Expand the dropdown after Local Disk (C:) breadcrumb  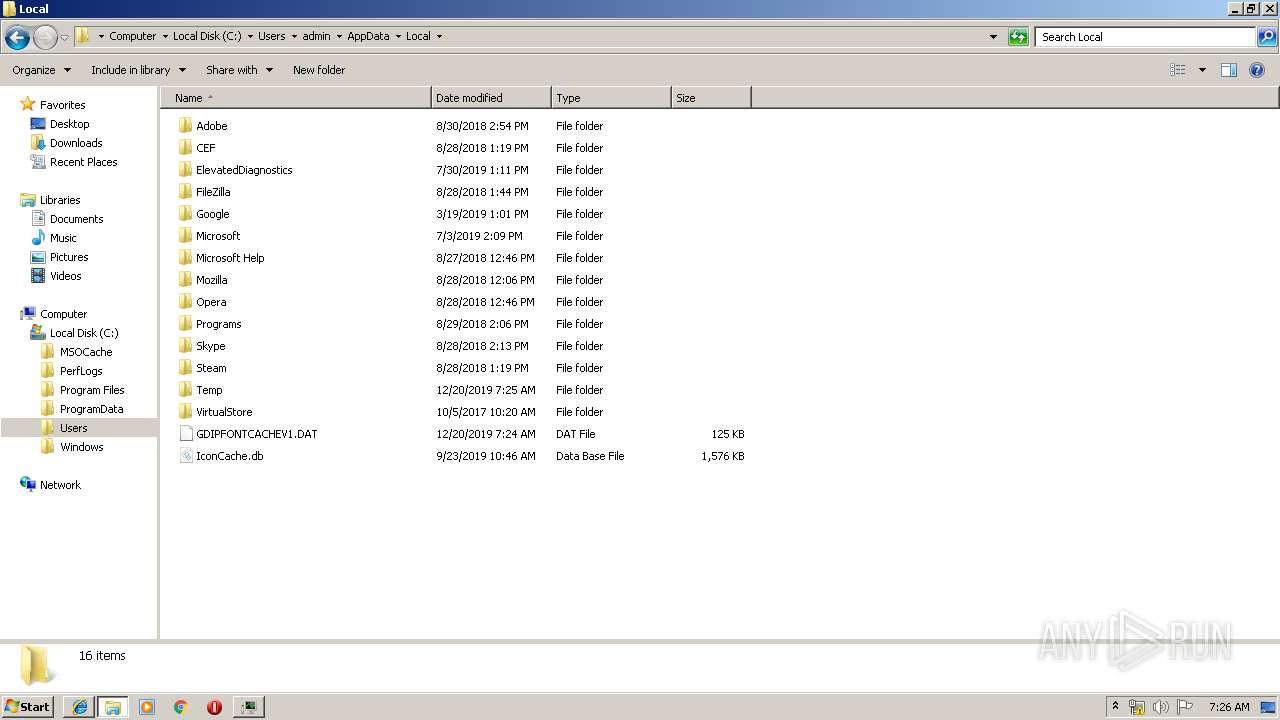(x=249, y=37)
